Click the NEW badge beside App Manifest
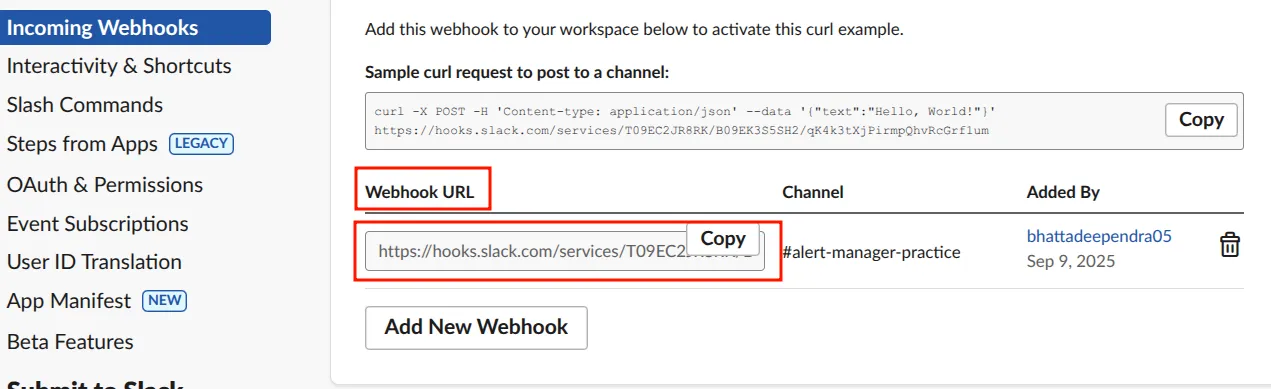 (165, 300)
